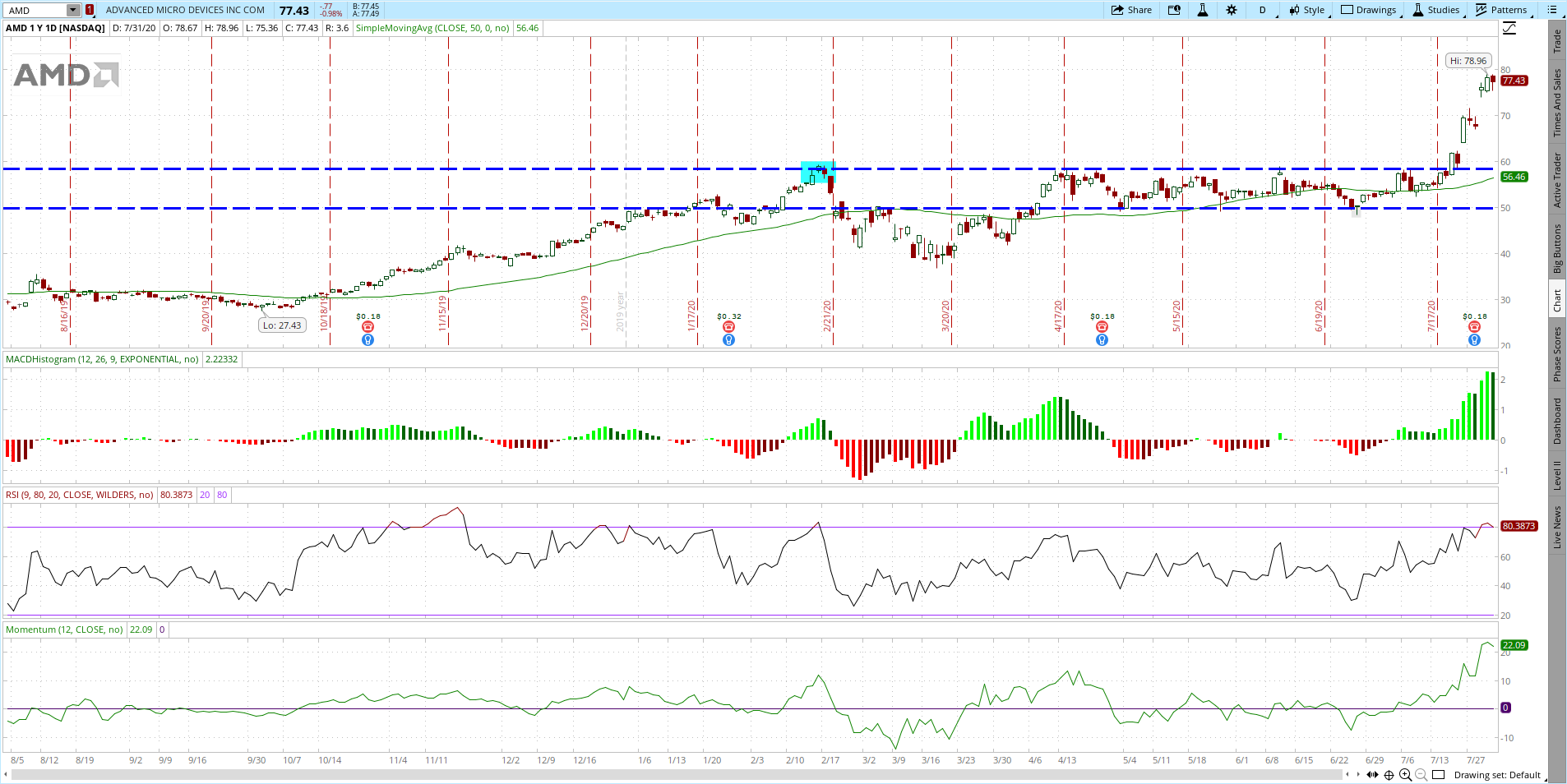Switch to the Times And Sales side tab

1557,103
